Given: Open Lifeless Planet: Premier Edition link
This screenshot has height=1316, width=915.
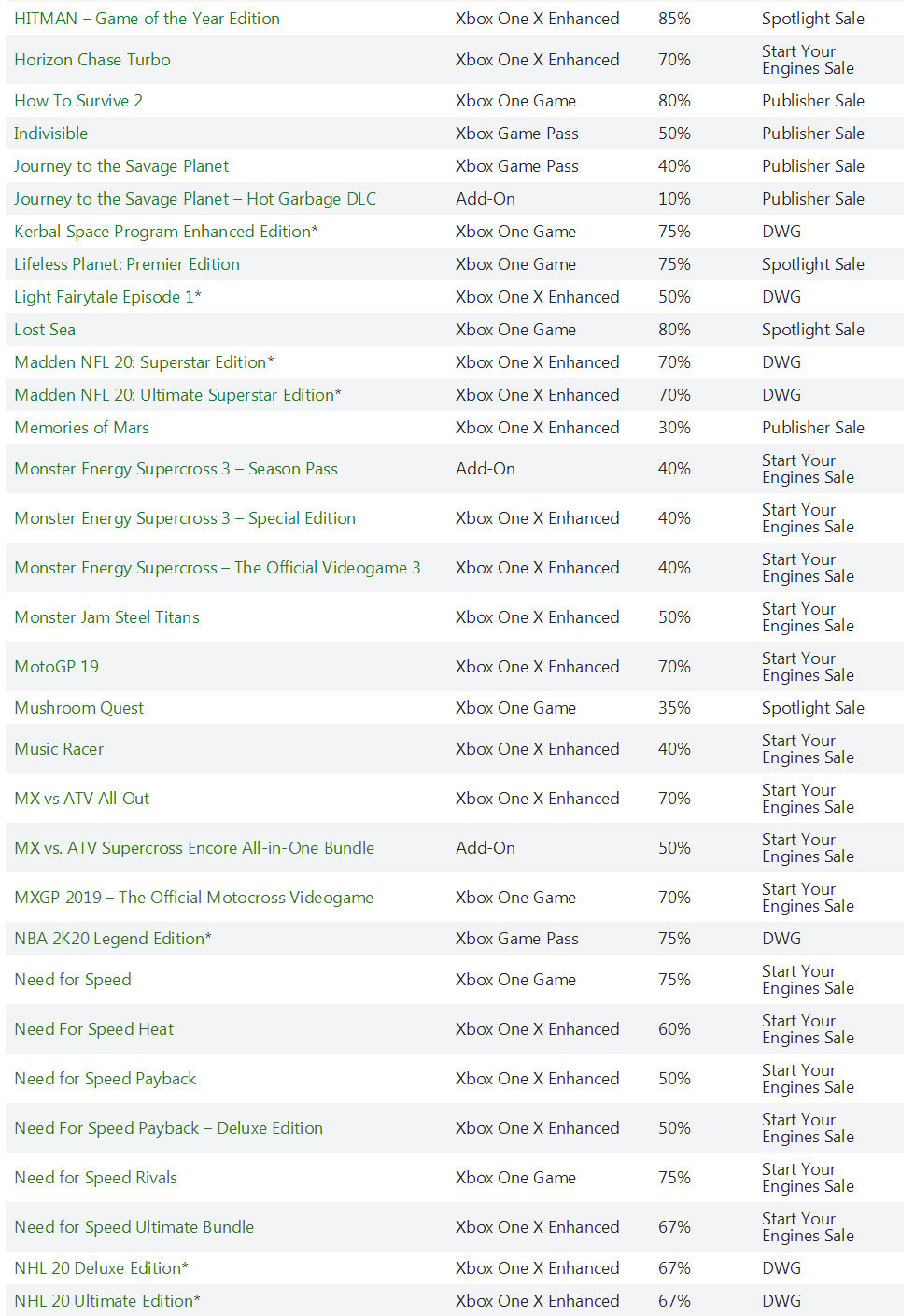Looking at the screenshot, I should click(x=127, y=264).
